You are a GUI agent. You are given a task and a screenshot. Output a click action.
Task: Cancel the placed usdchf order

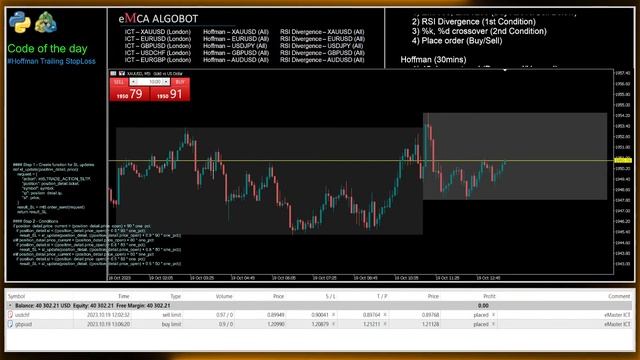(493, 315)
